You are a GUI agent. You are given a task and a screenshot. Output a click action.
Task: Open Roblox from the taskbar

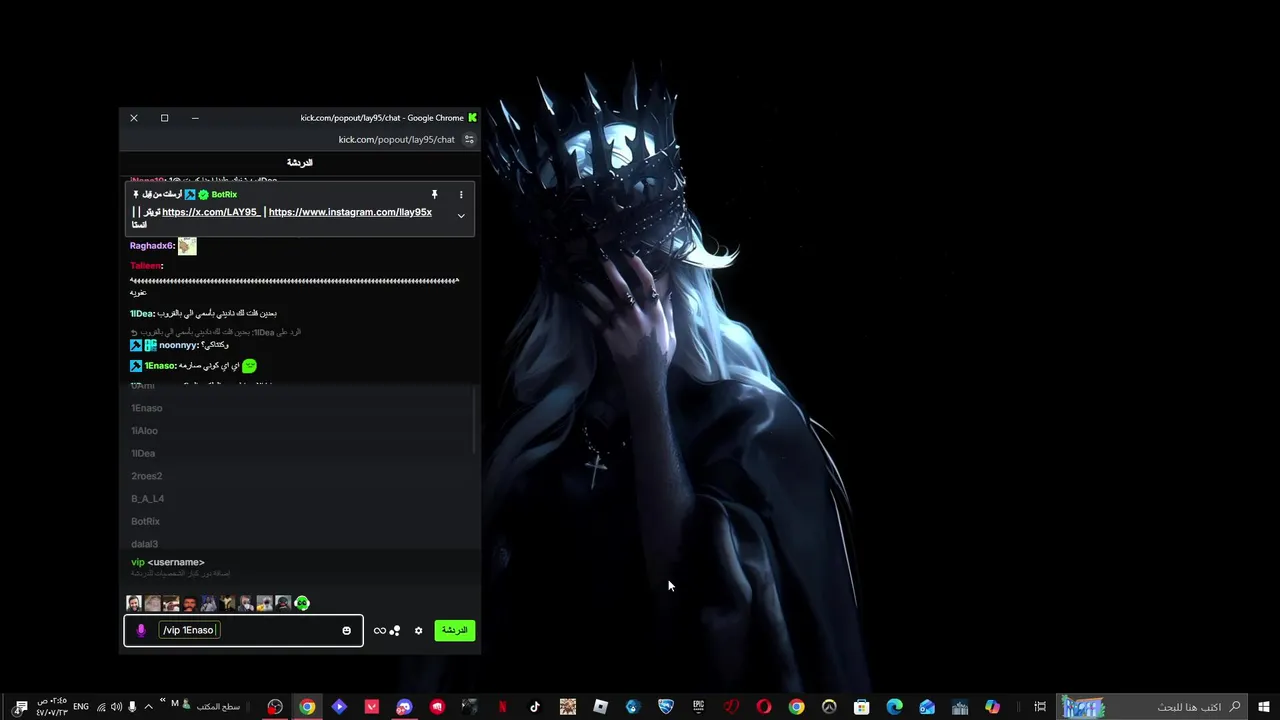pos(600,707)
